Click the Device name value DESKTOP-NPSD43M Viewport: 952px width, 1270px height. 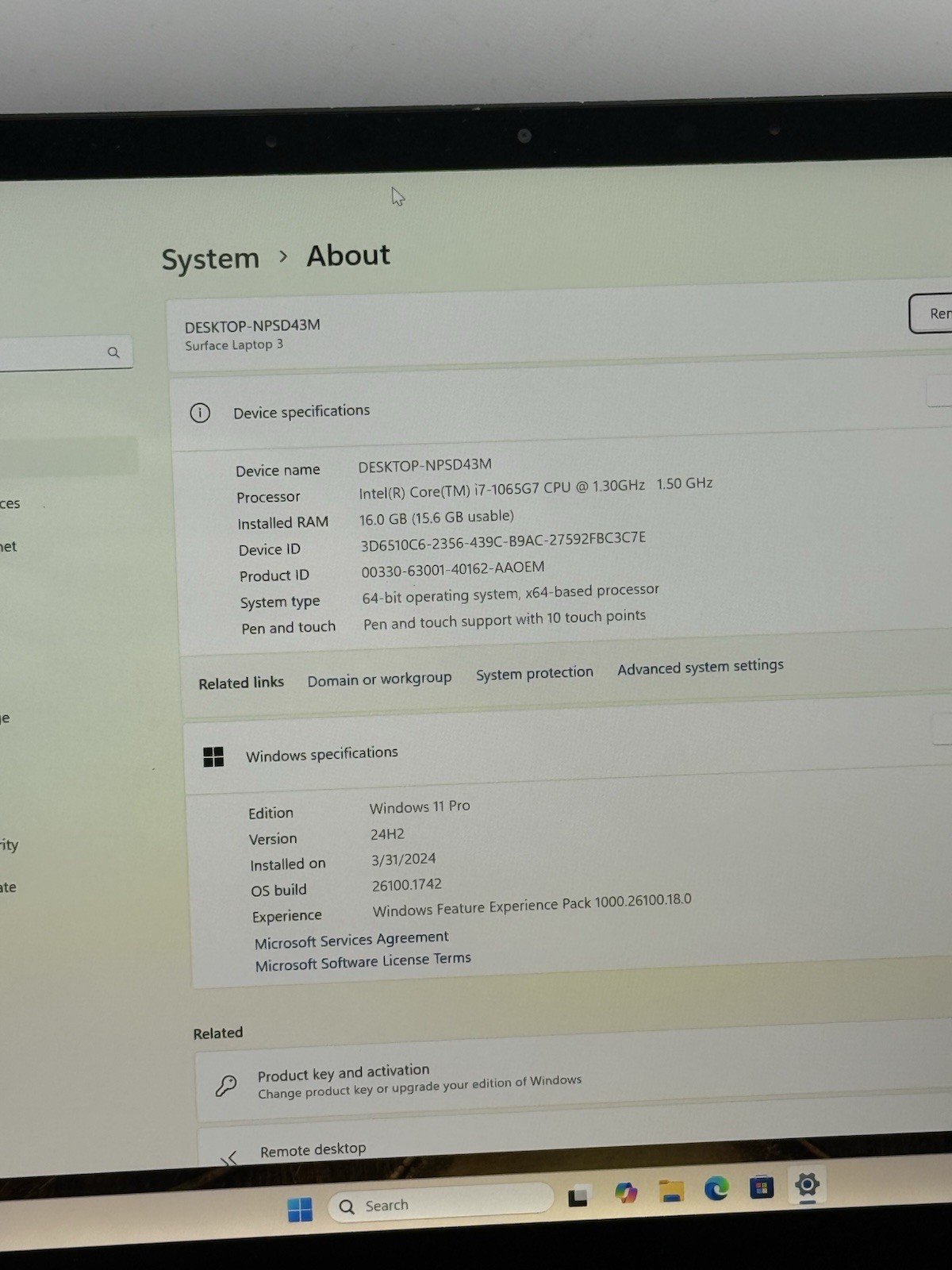coord(425,465)
